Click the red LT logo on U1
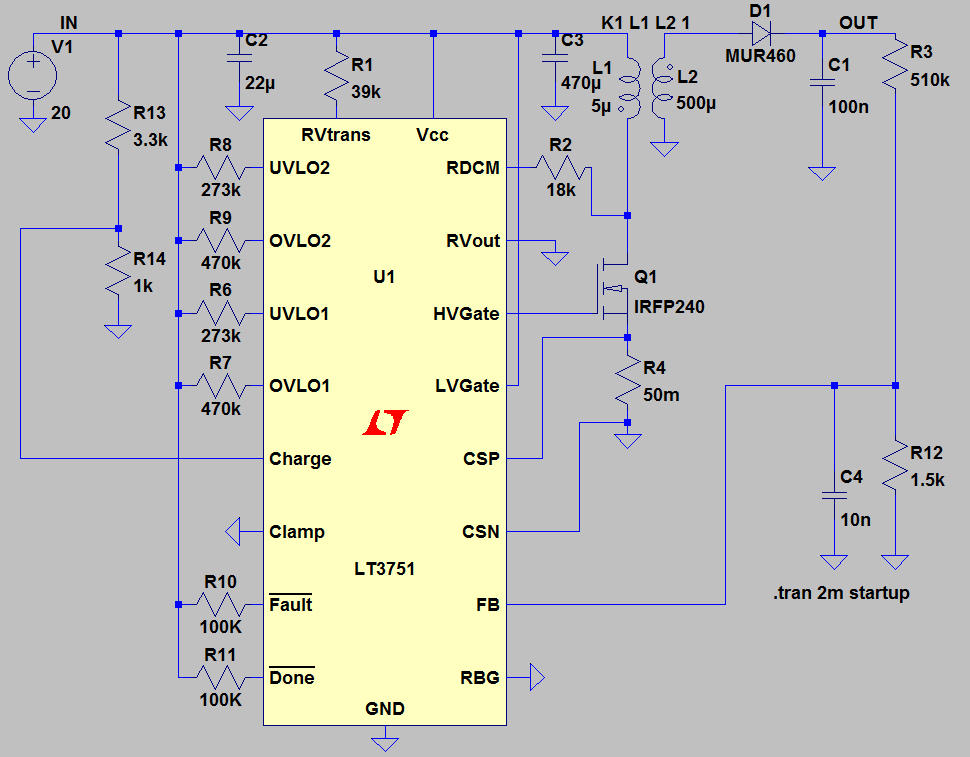 (x=386, y=422)
